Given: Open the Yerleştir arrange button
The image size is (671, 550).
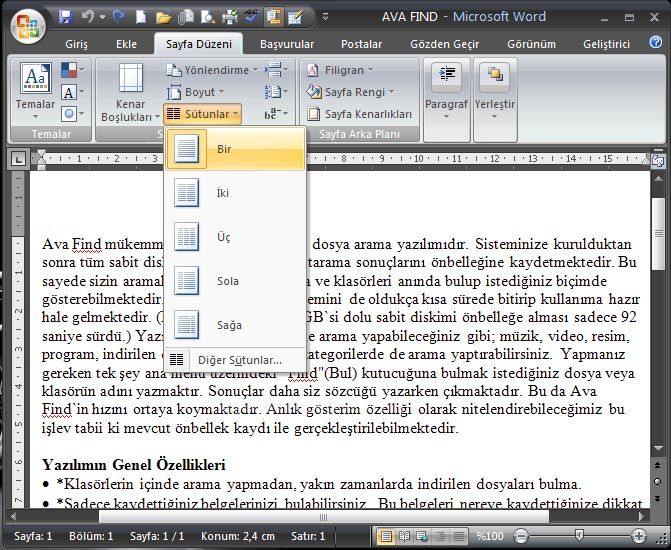Looking at the screenshot, I should pos(495,99).
